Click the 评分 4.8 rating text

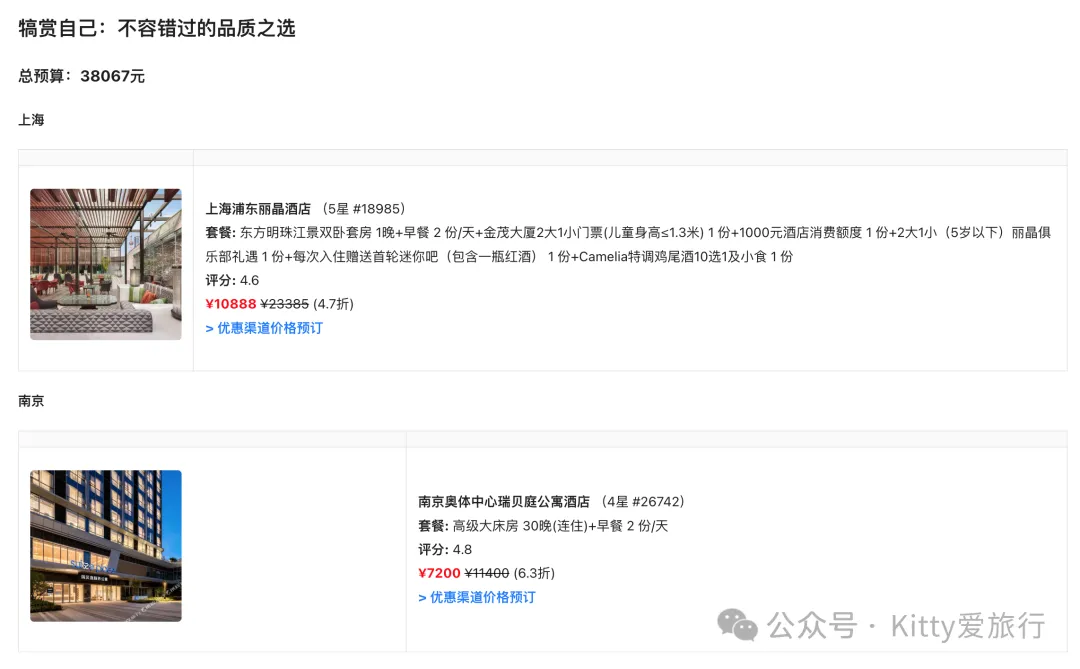(x=445, y=550)
